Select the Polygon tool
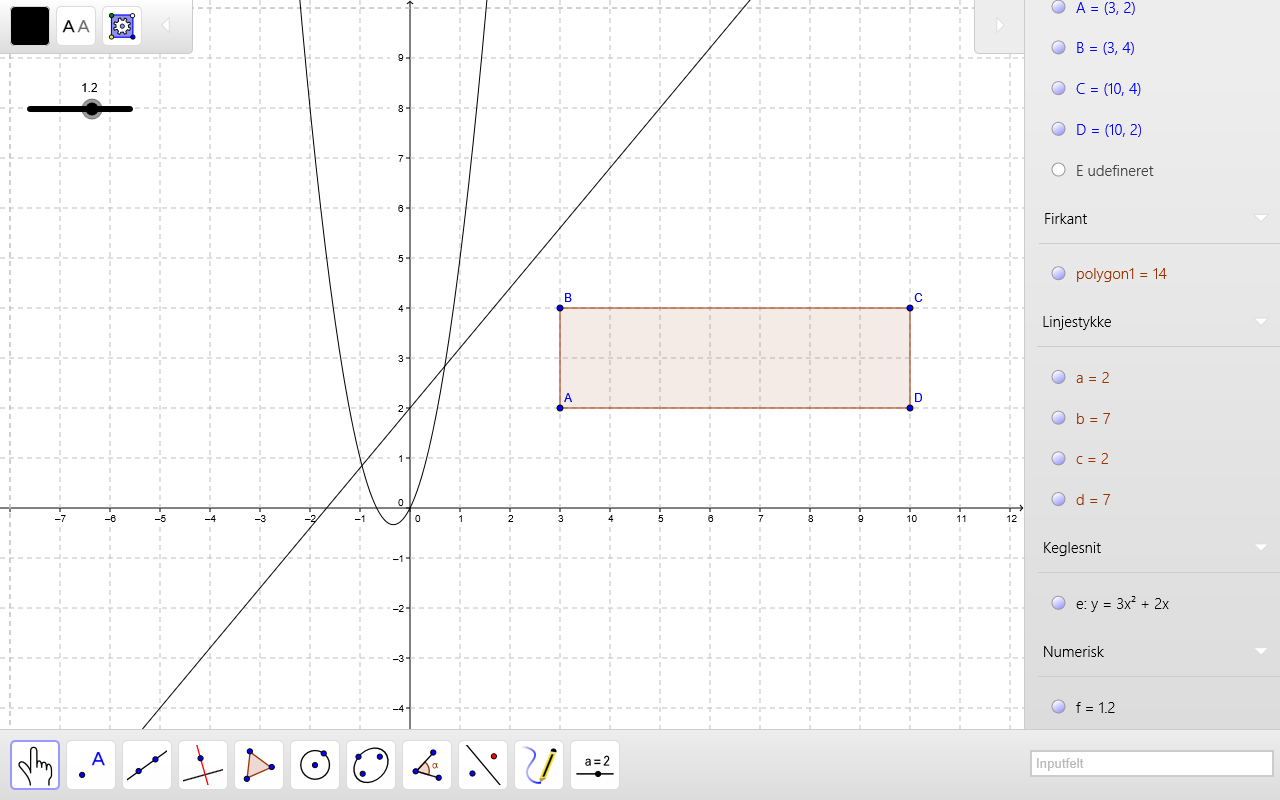The height and width of the screenshot is (800, 1280). pyautogui.click(x=259, y=765)
